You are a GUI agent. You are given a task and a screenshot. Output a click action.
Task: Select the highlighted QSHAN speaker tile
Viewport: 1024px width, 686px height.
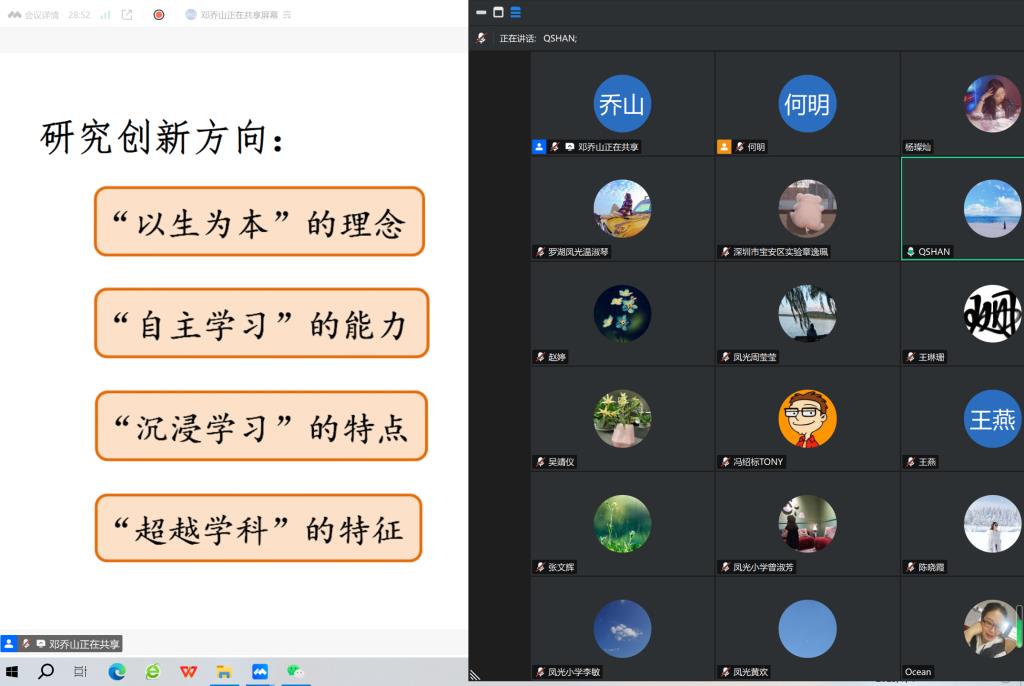pyautogui.click(x=963, y=208)
